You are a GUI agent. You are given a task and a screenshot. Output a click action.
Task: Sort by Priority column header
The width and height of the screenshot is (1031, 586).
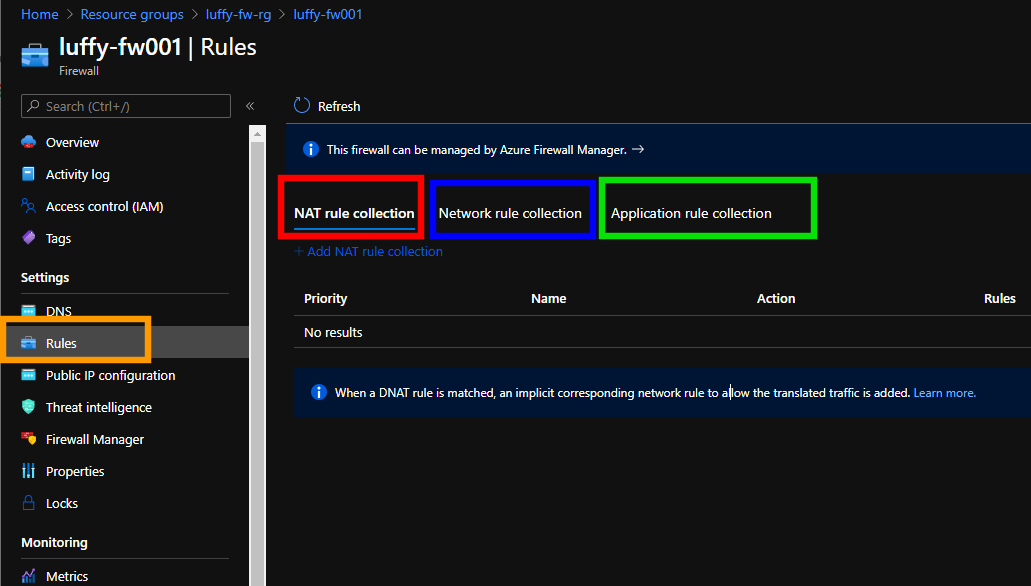(325, 299)
